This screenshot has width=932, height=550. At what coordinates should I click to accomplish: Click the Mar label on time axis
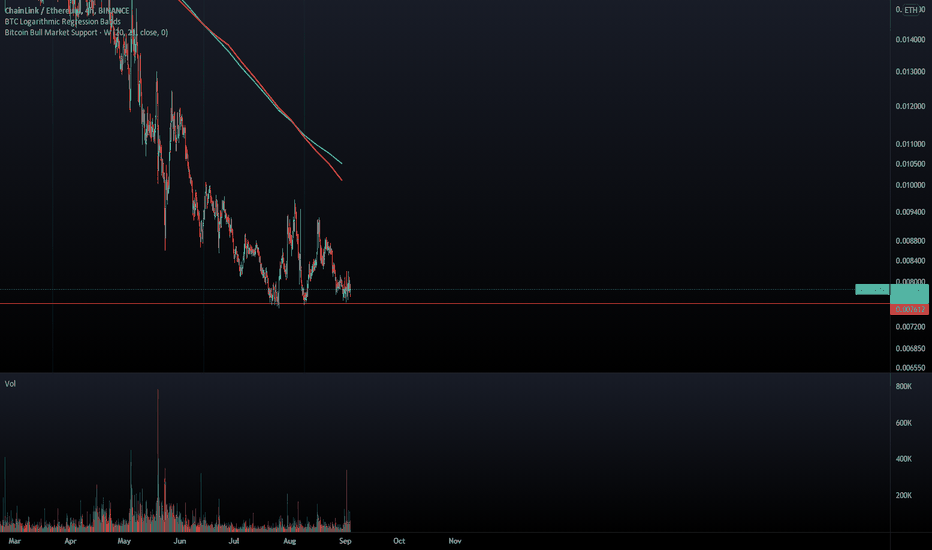pos(15,540)
